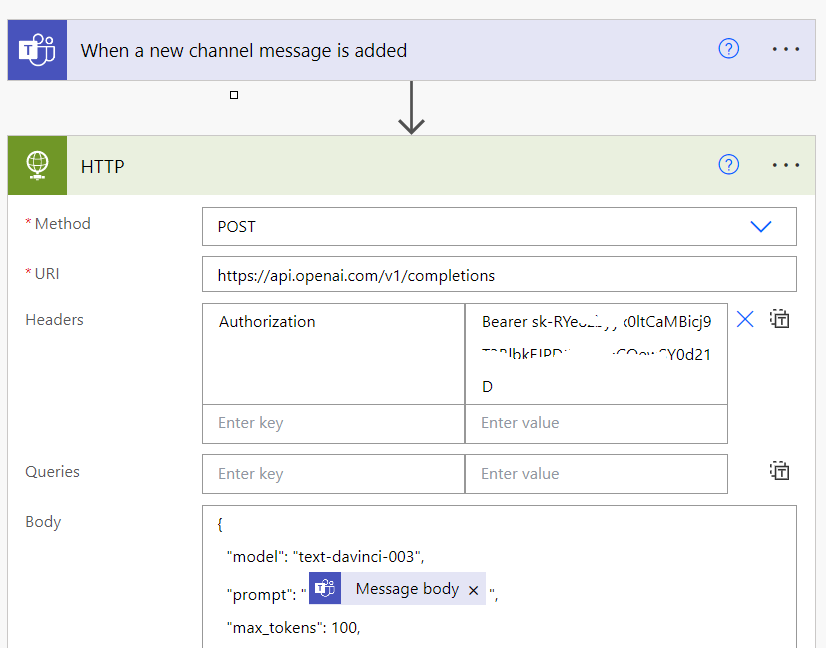Viewport: 826px width, 648px height.
Task: Click the empty Headers key field
Action: (330, 422)
